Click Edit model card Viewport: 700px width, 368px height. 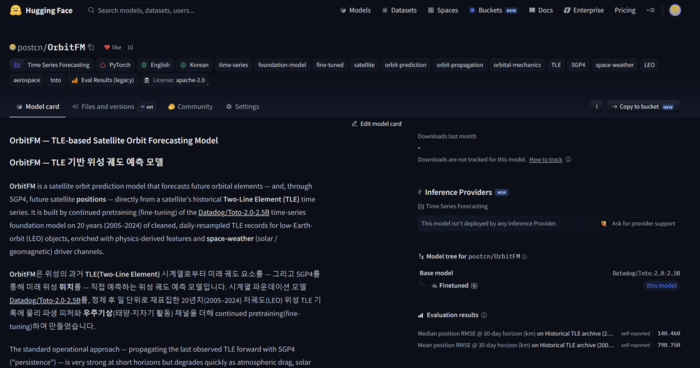pyautogui.click(x=376, y=124)
